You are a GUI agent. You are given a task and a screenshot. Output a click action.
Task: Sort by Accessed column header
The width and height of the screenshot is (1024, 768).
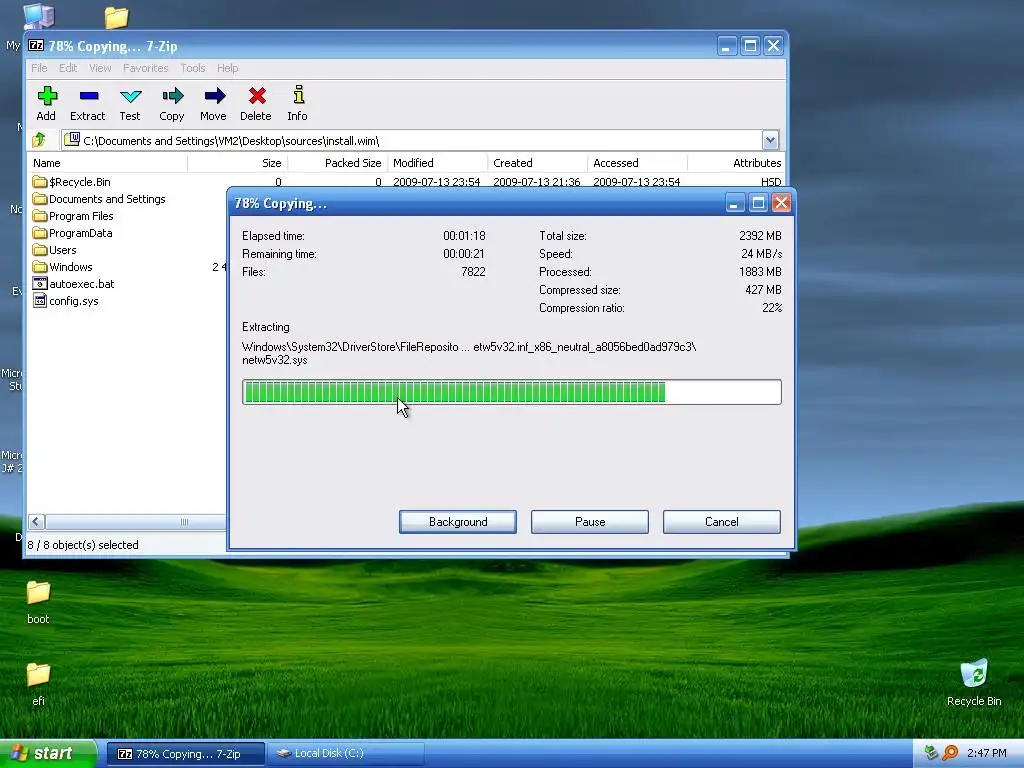point(637,163)
